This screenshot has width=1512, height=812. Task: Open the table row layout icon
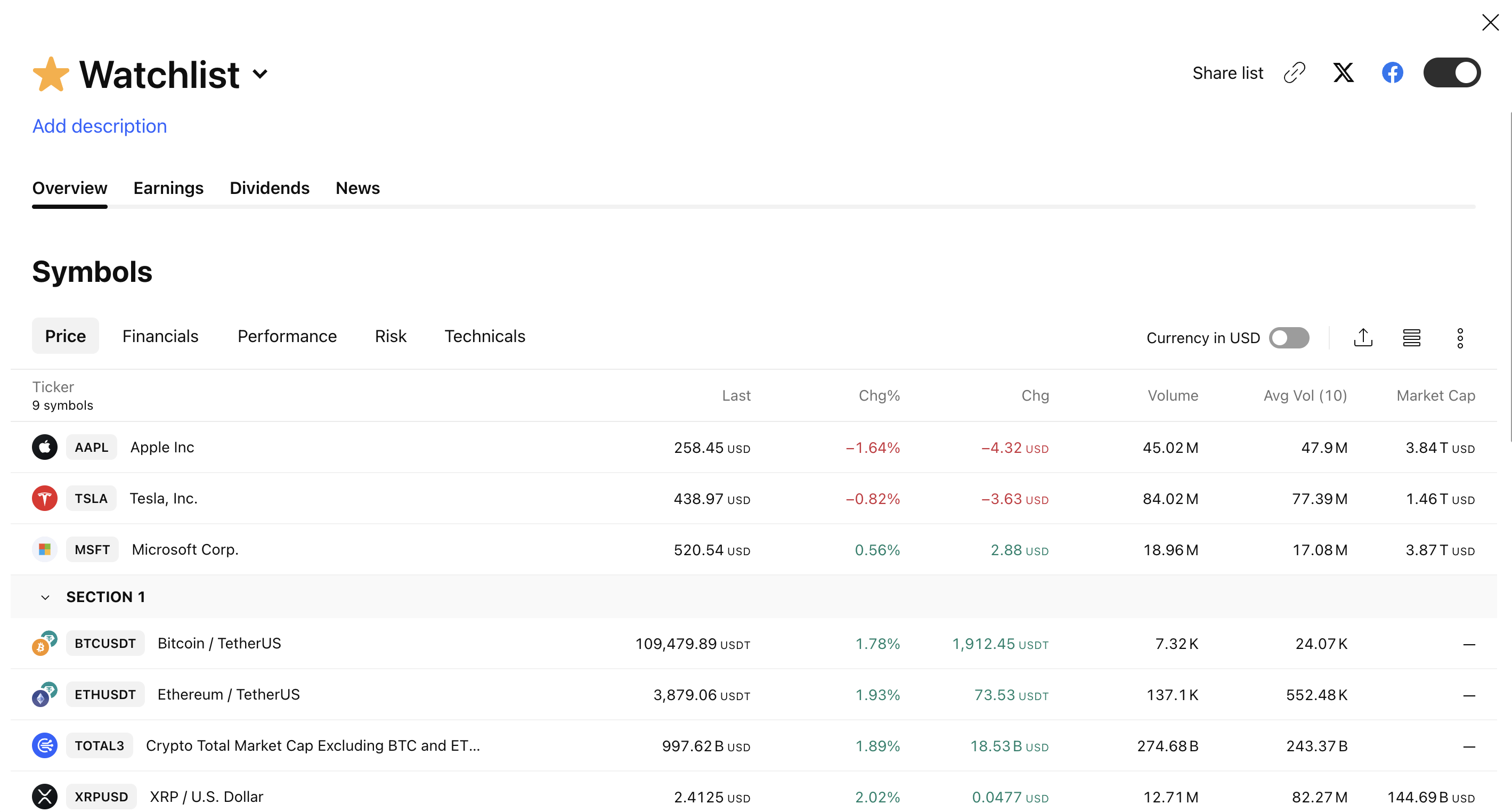(1412, 338)
